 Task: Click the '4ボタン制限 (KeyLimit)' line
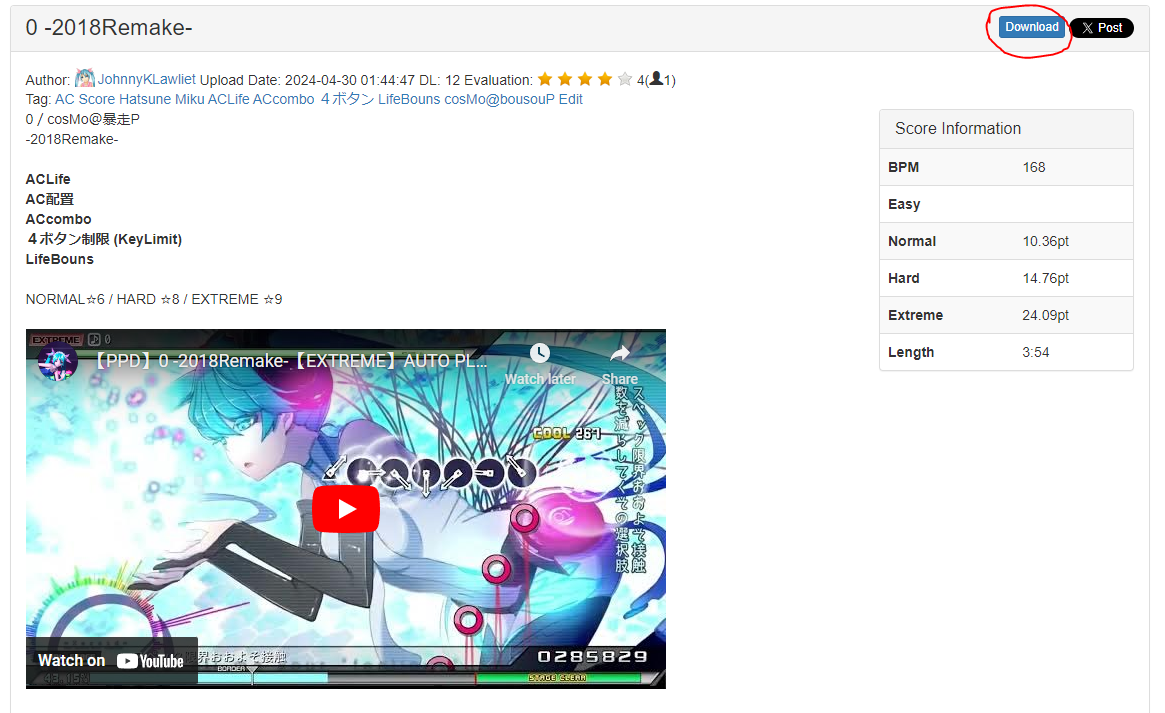(104, 239)
